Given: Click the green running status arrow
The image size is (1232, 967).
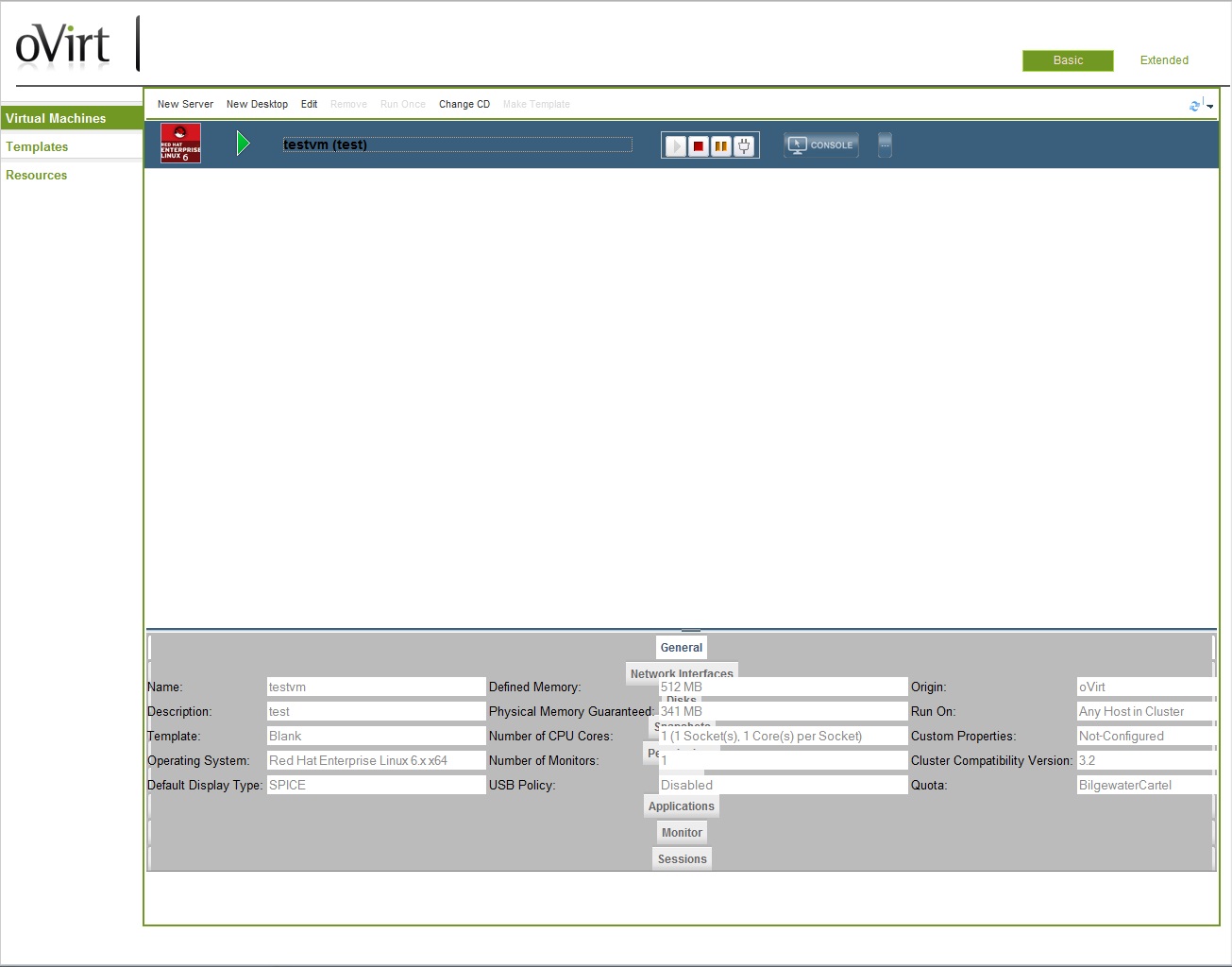Looking at the screenshot, I should point(243,144).
